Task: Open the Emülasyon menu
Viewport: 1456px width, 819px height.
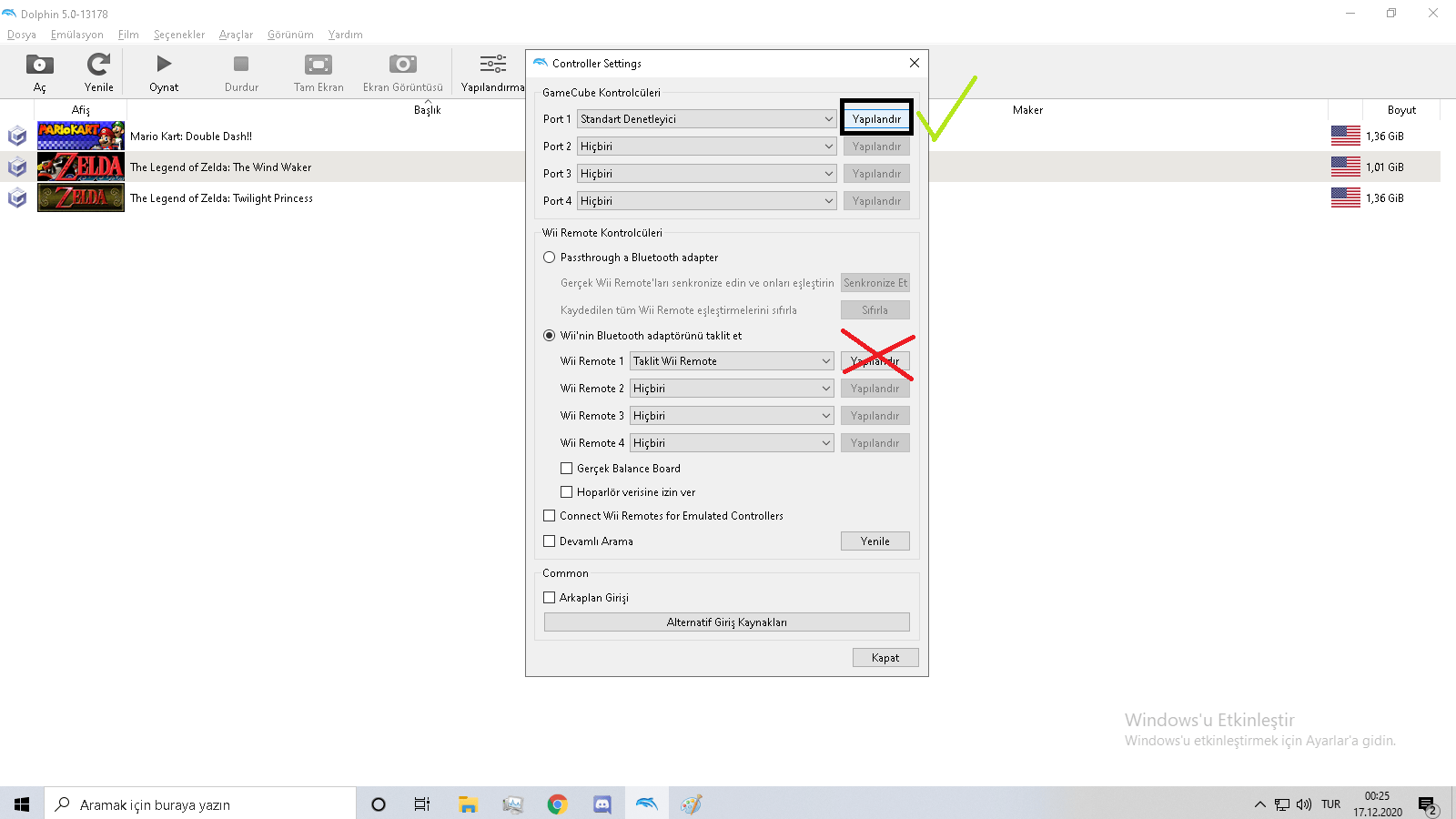Action: [x=77, y=35]
